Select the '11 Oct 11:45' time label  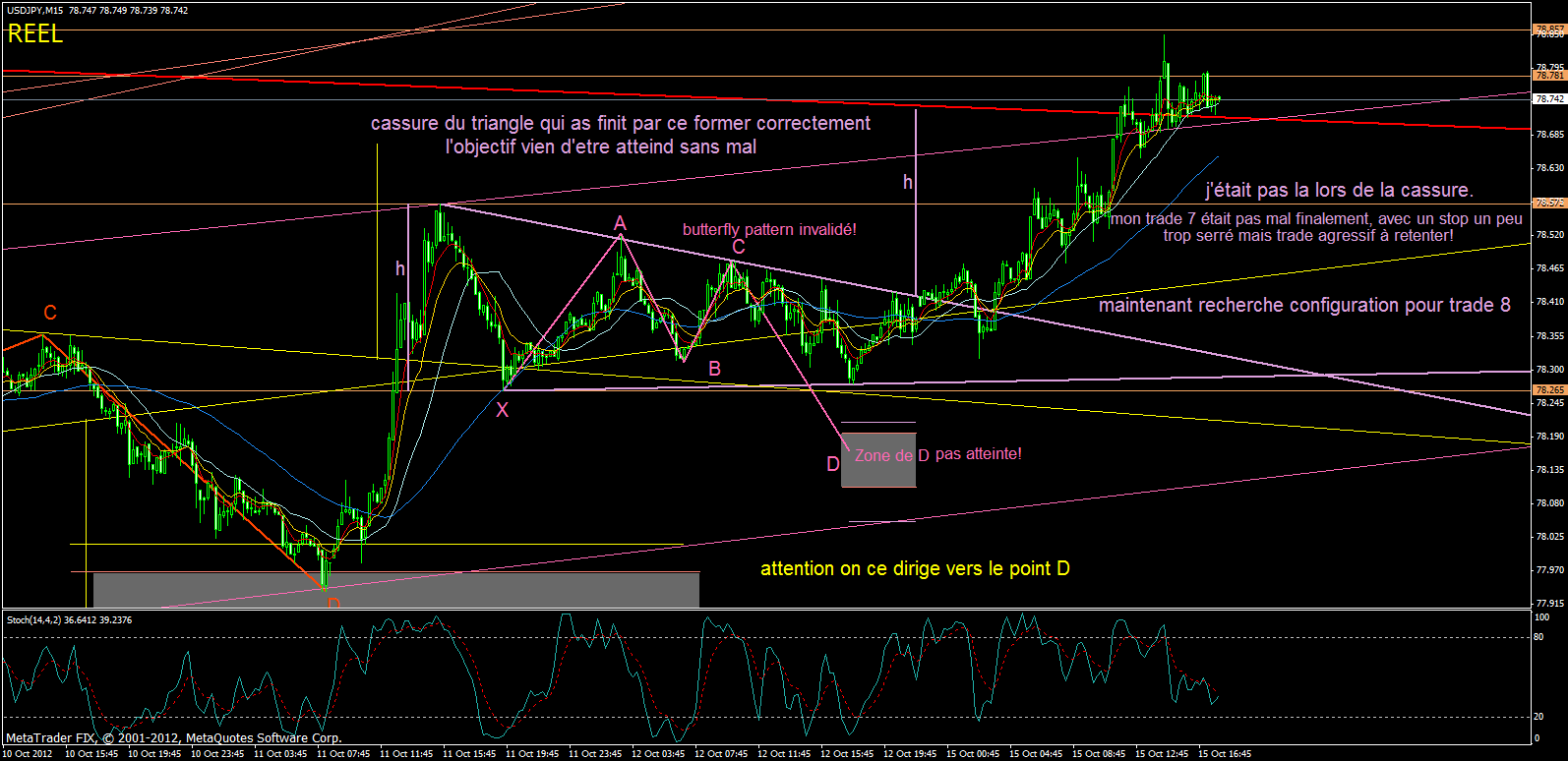[406, 754]
